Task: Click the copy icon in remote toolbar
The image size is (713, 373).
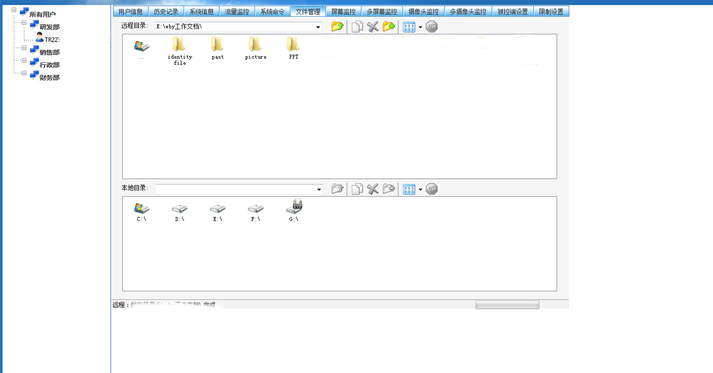Action: click(357, 27)
